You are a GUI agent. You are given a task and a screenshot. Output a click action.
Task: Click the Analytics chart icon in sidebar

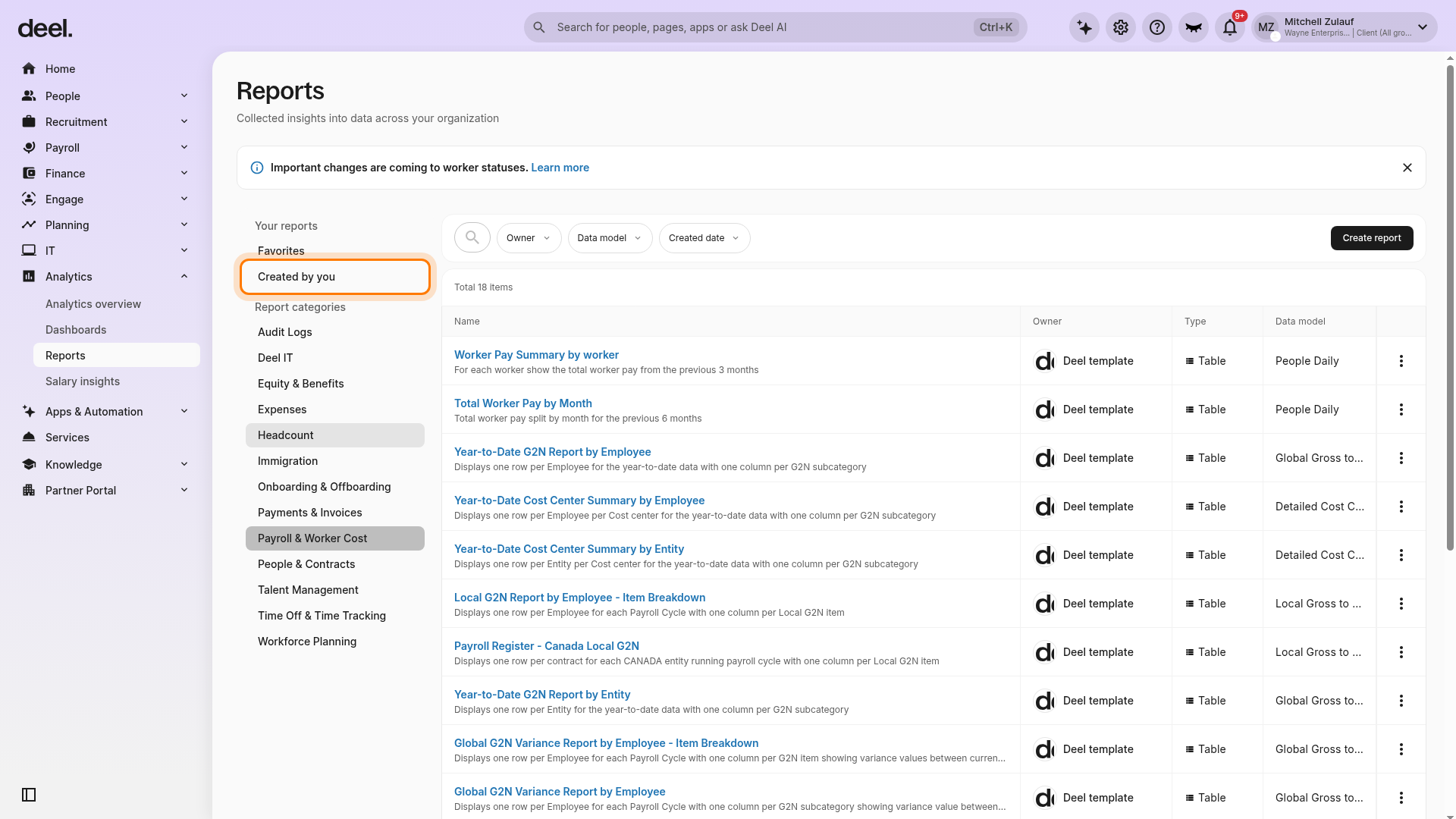[29, 277]
